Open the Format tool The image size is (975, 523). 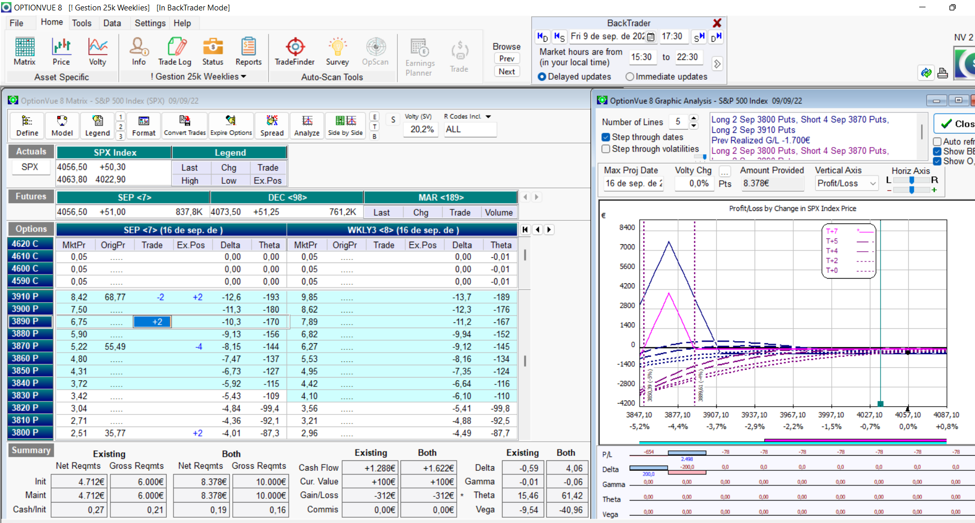click(x=144, y=126)
